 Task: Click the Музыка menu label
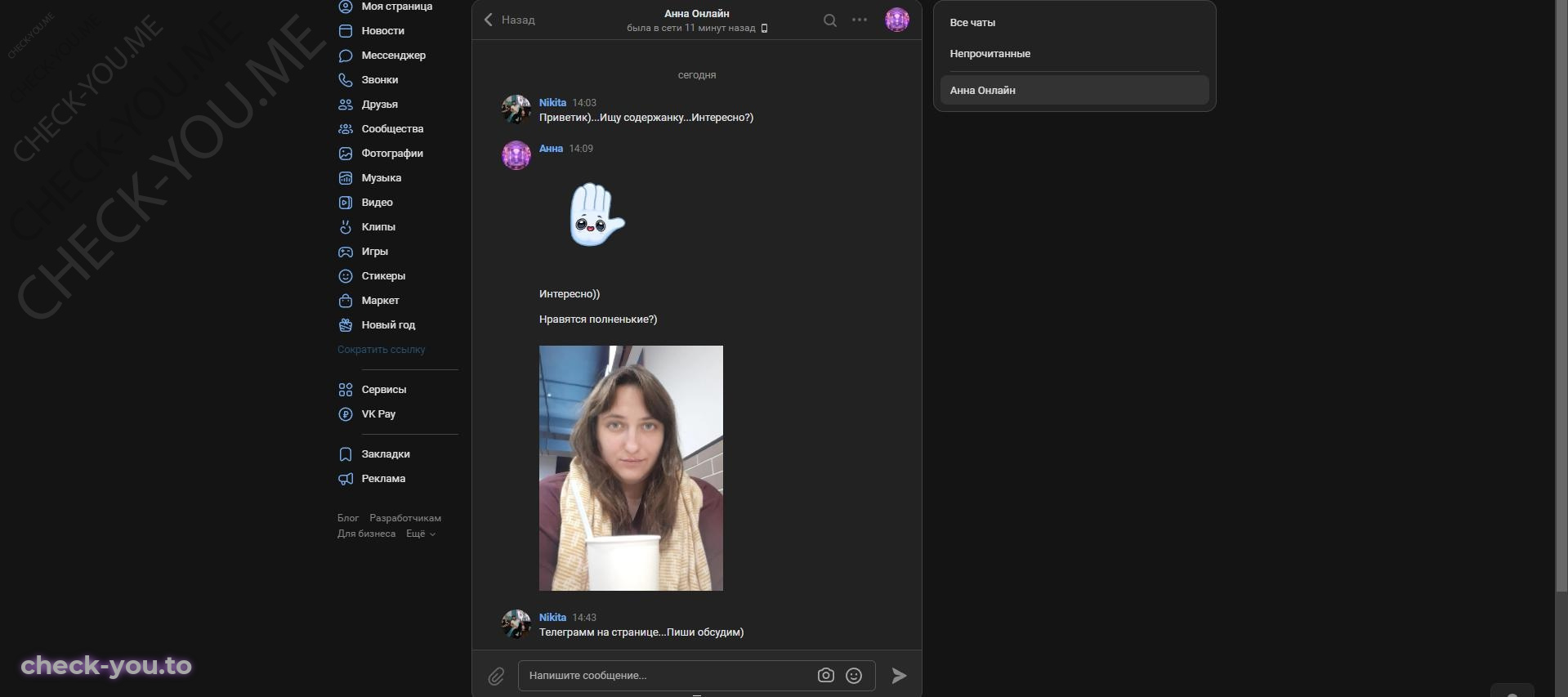(x=382, y=178)
